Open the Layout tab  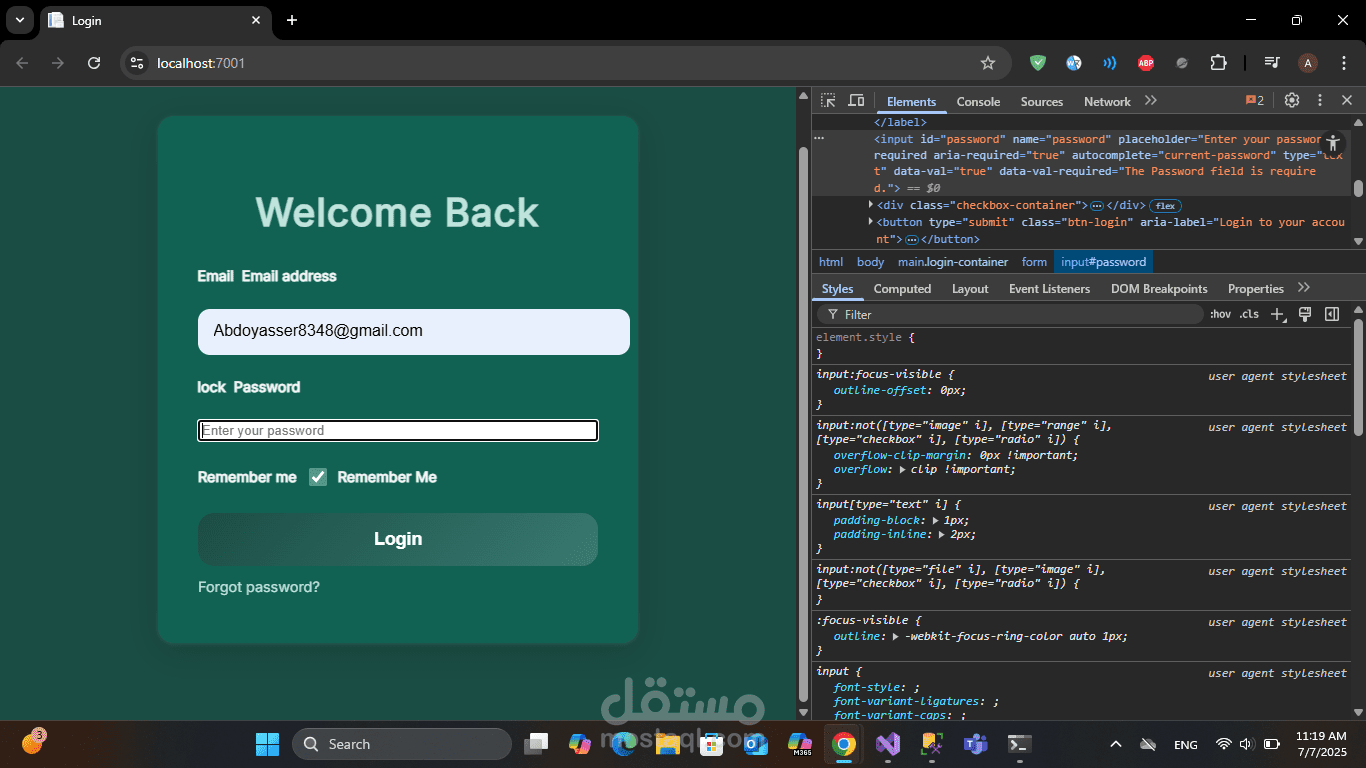970,289
